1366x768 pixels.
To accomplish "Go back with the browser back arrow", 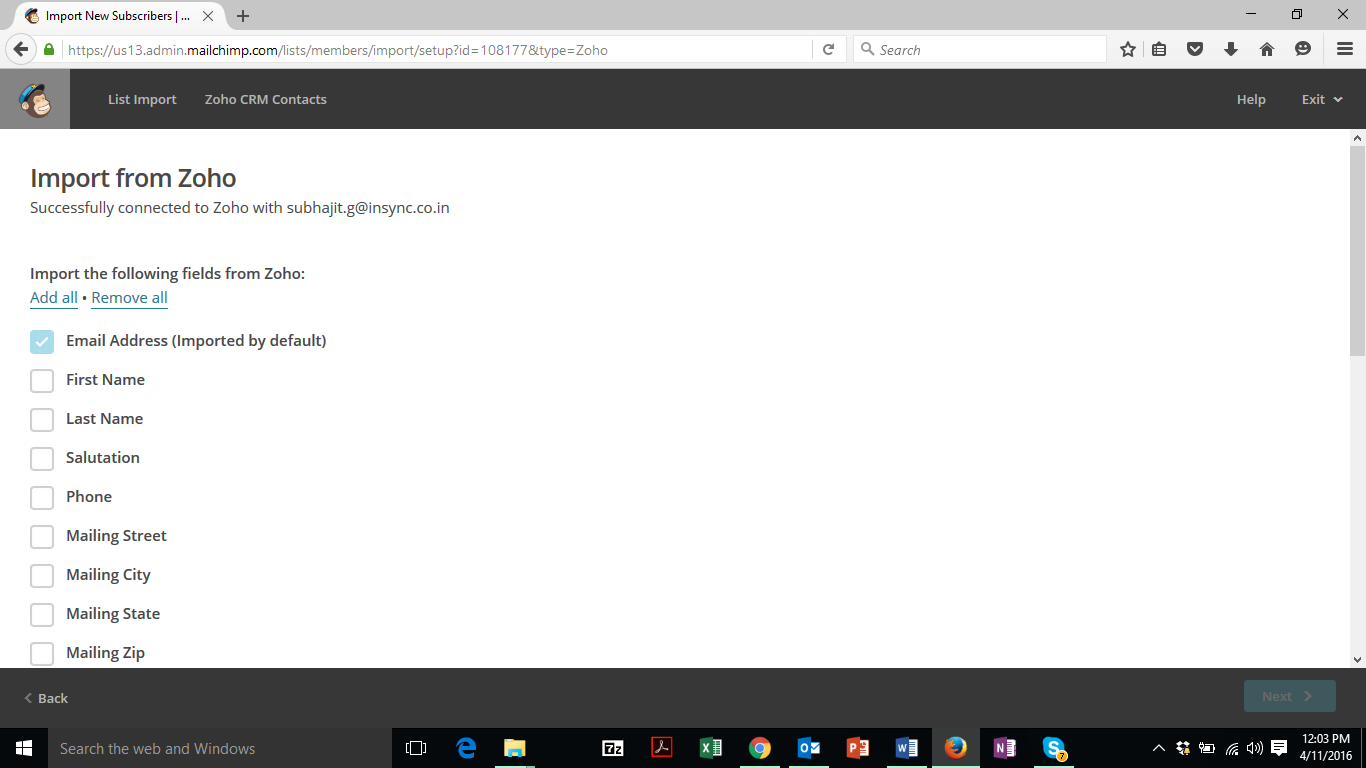I will [20, 49].
